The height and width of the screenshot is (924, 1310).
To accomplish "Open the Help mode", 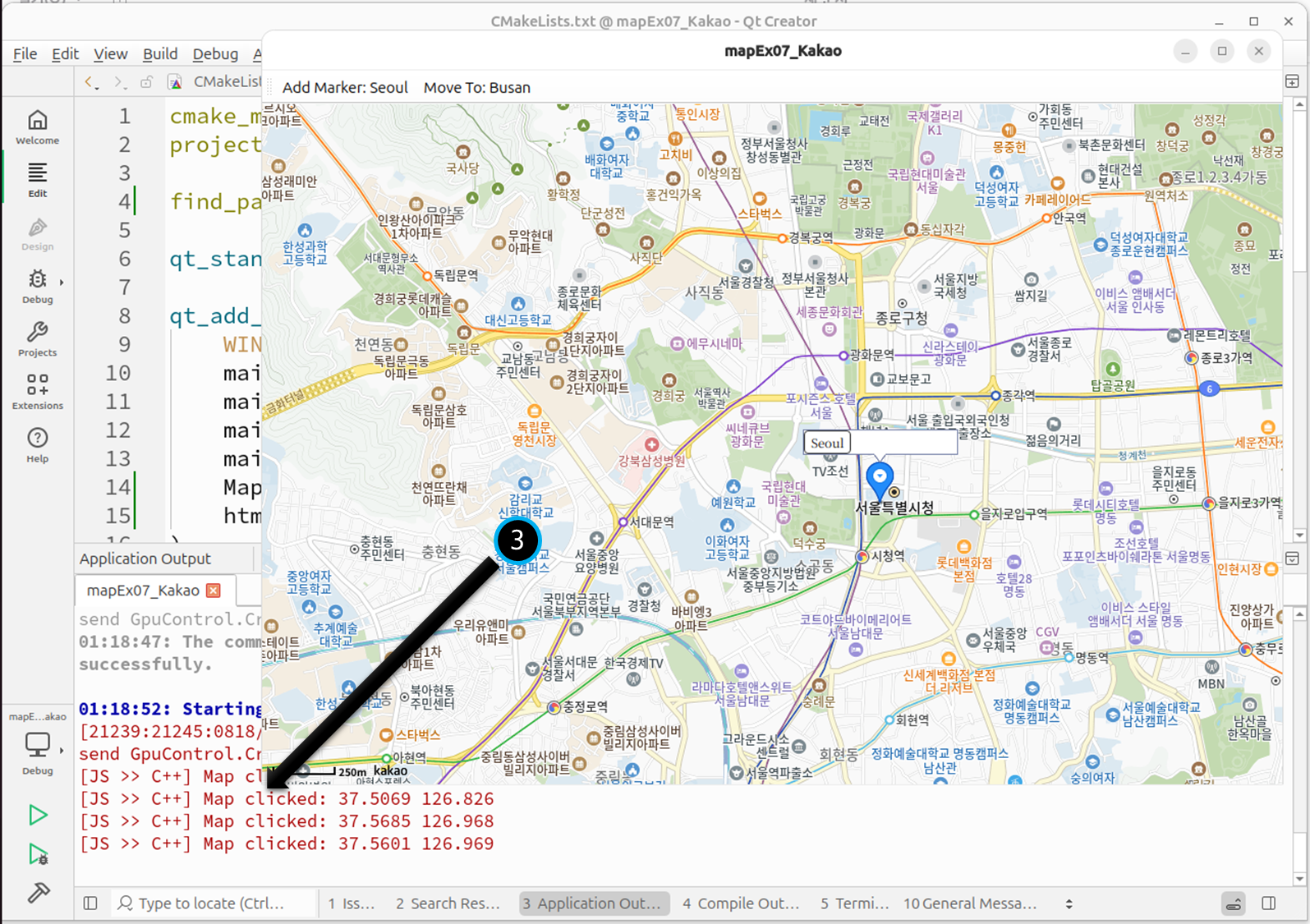I will point(38,445).
